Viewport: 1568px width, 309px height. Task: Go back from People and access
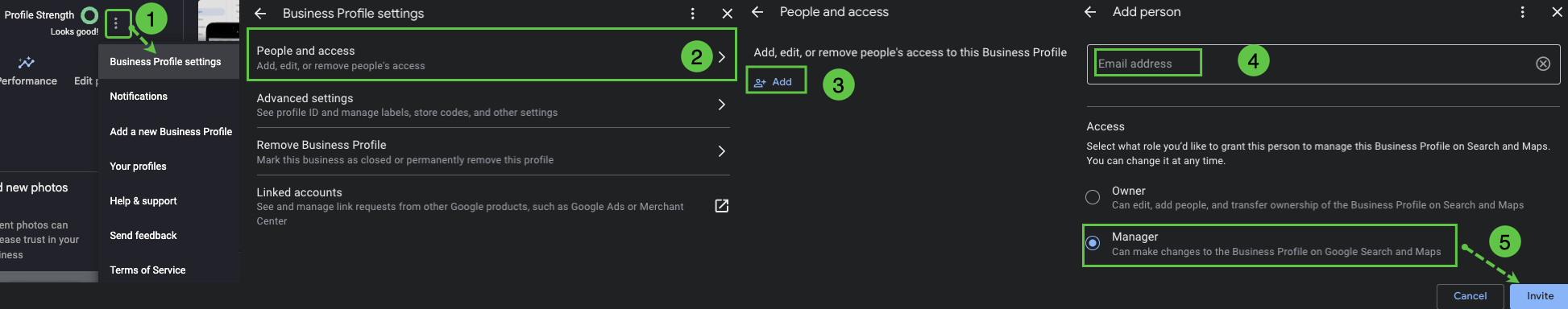pos(757,12)
